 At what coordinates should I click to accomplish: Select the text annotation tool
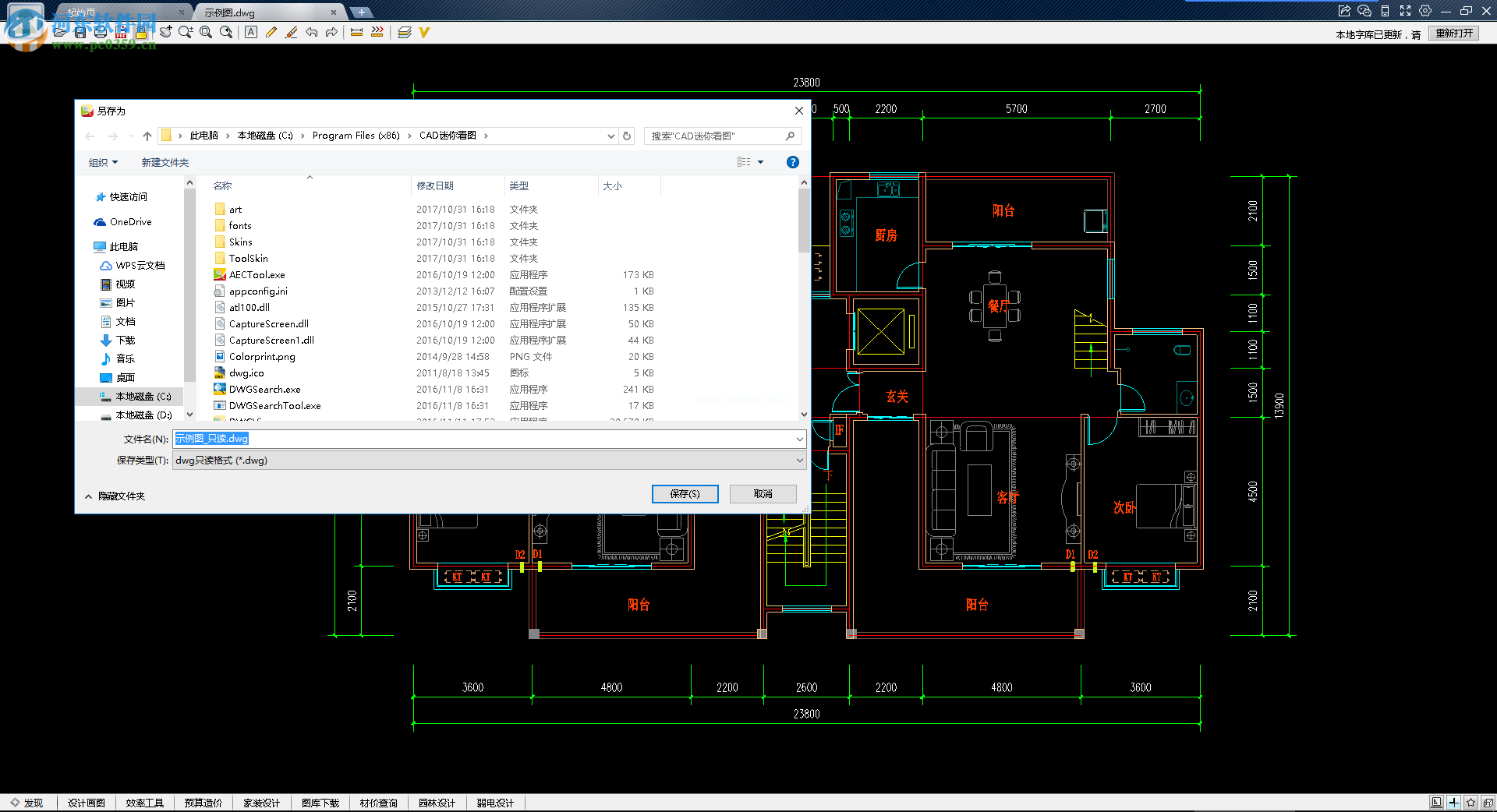[x=251, y=32]
